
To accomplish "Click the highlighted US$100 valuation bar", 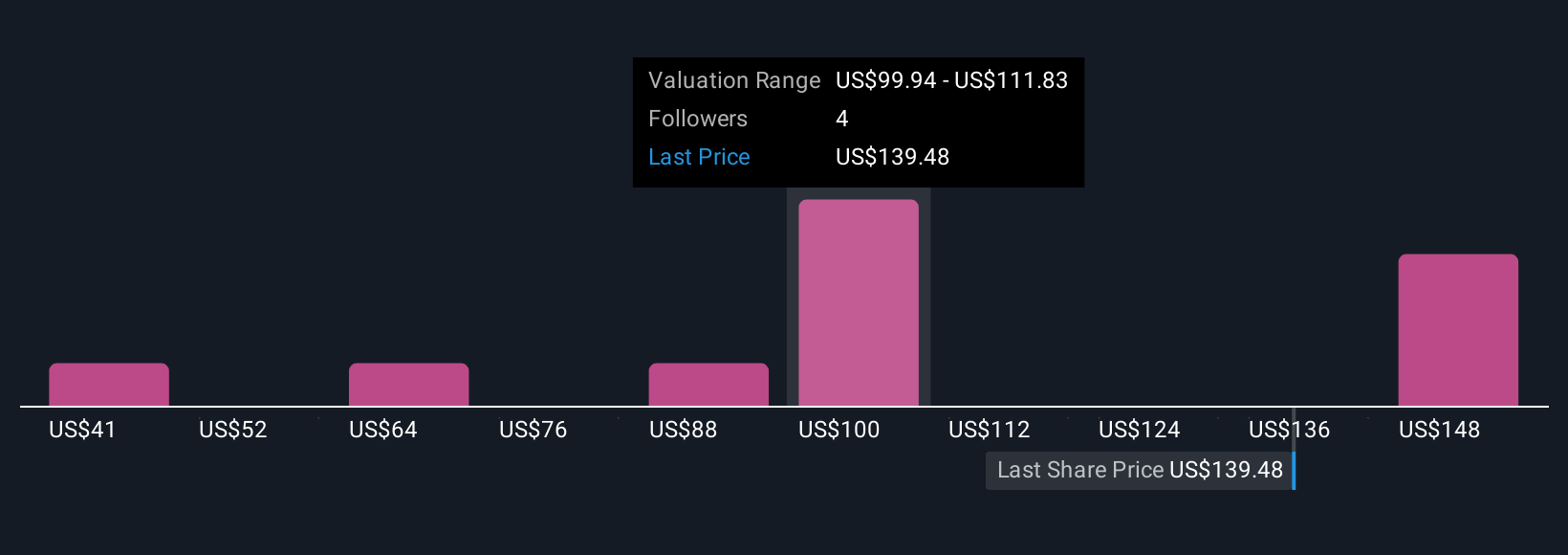I will point(859,302).
